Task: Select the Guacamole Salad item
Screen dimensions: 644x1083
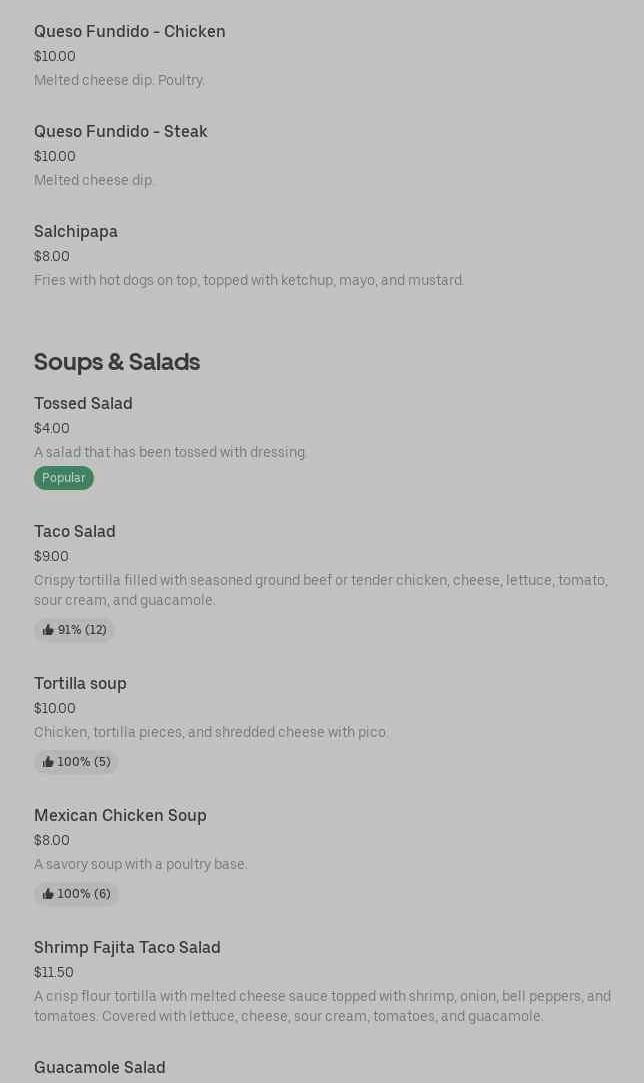Action: [x=100, y=1068]
